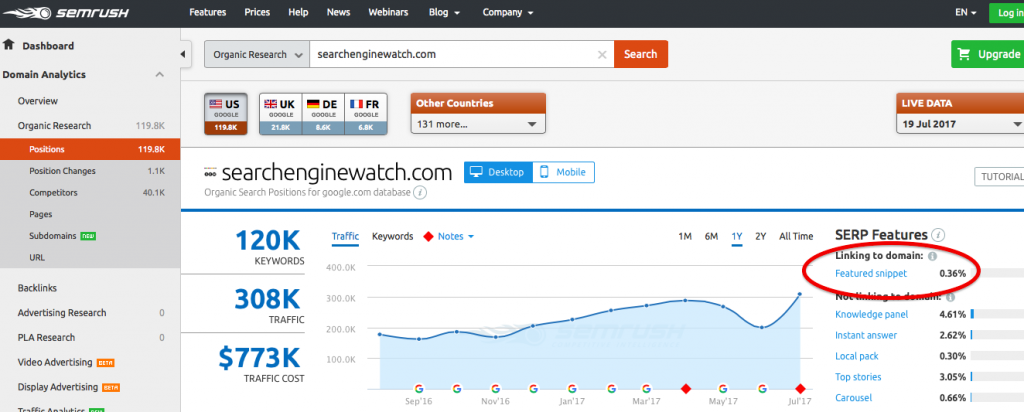Open the Knowledge panel link
The image size is (1024, 412).
pyautogui.click(x=871, y=315)
